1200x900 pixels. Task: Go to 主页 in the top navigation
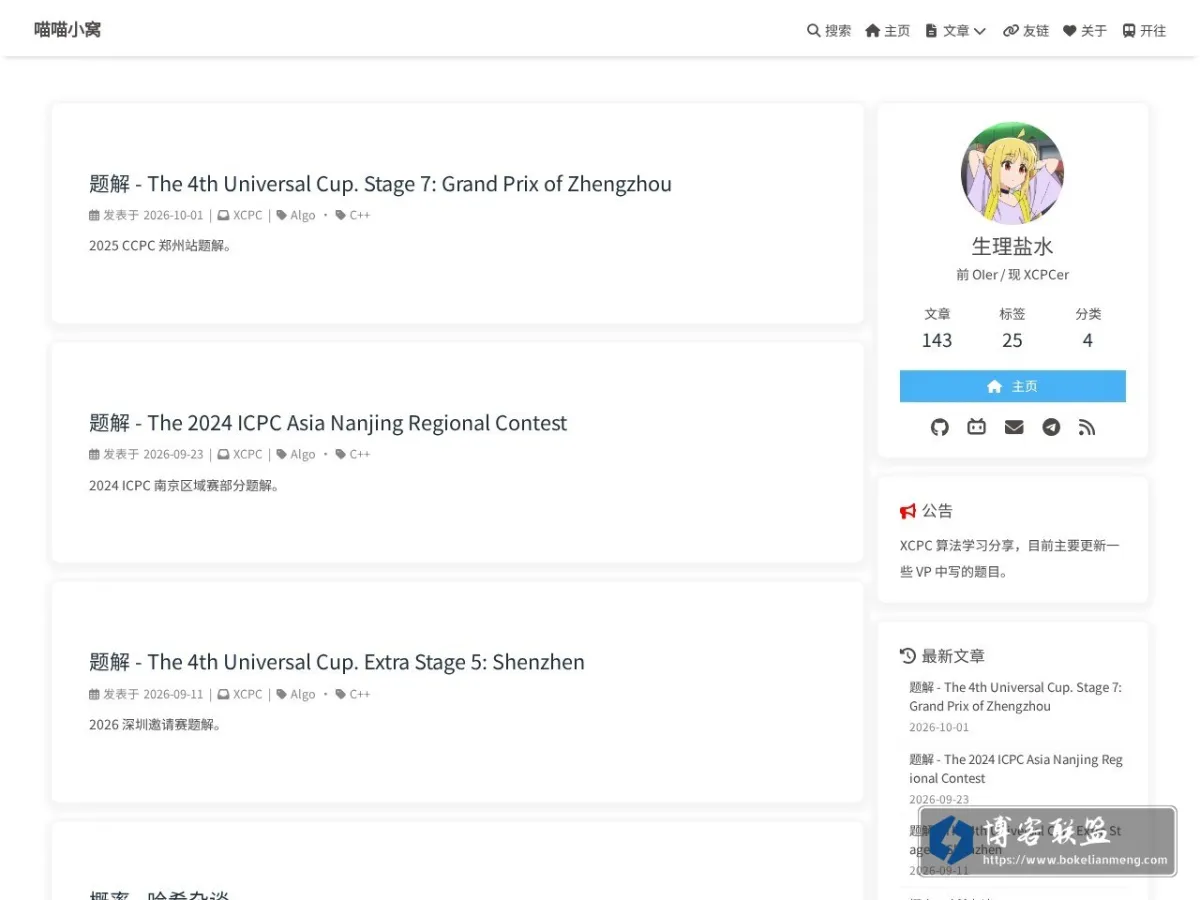click(888, 31)
